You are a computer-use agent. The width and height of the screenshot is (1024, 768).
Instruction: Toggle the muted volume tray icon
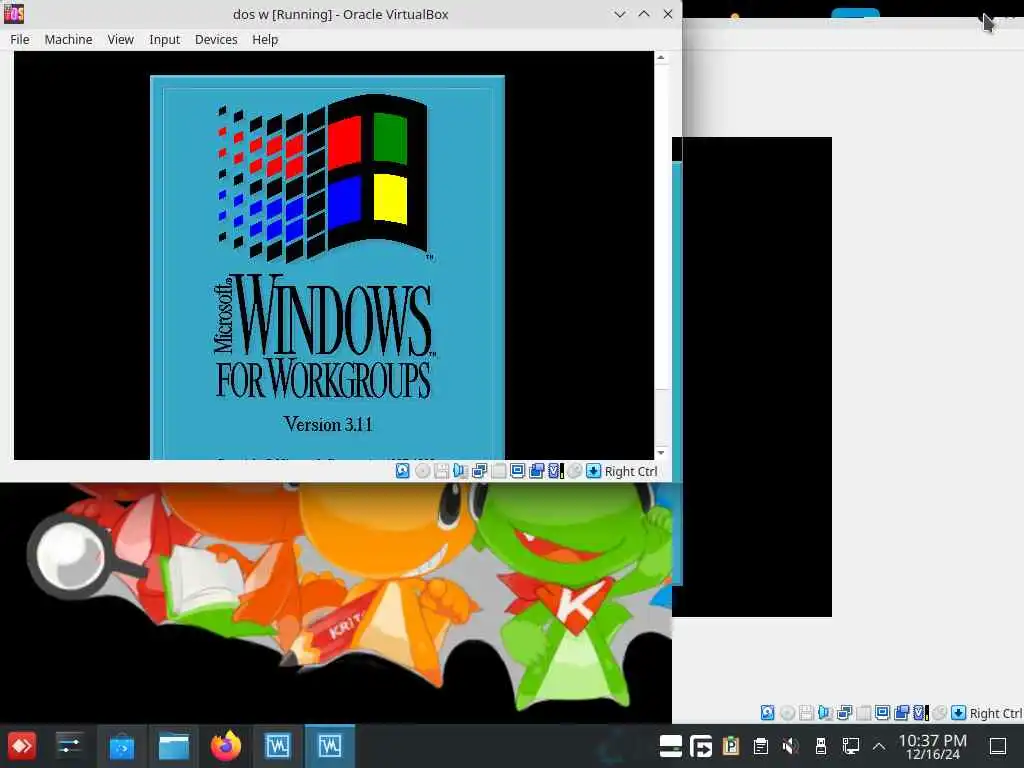pyautogui.click(x=791, y=746)
